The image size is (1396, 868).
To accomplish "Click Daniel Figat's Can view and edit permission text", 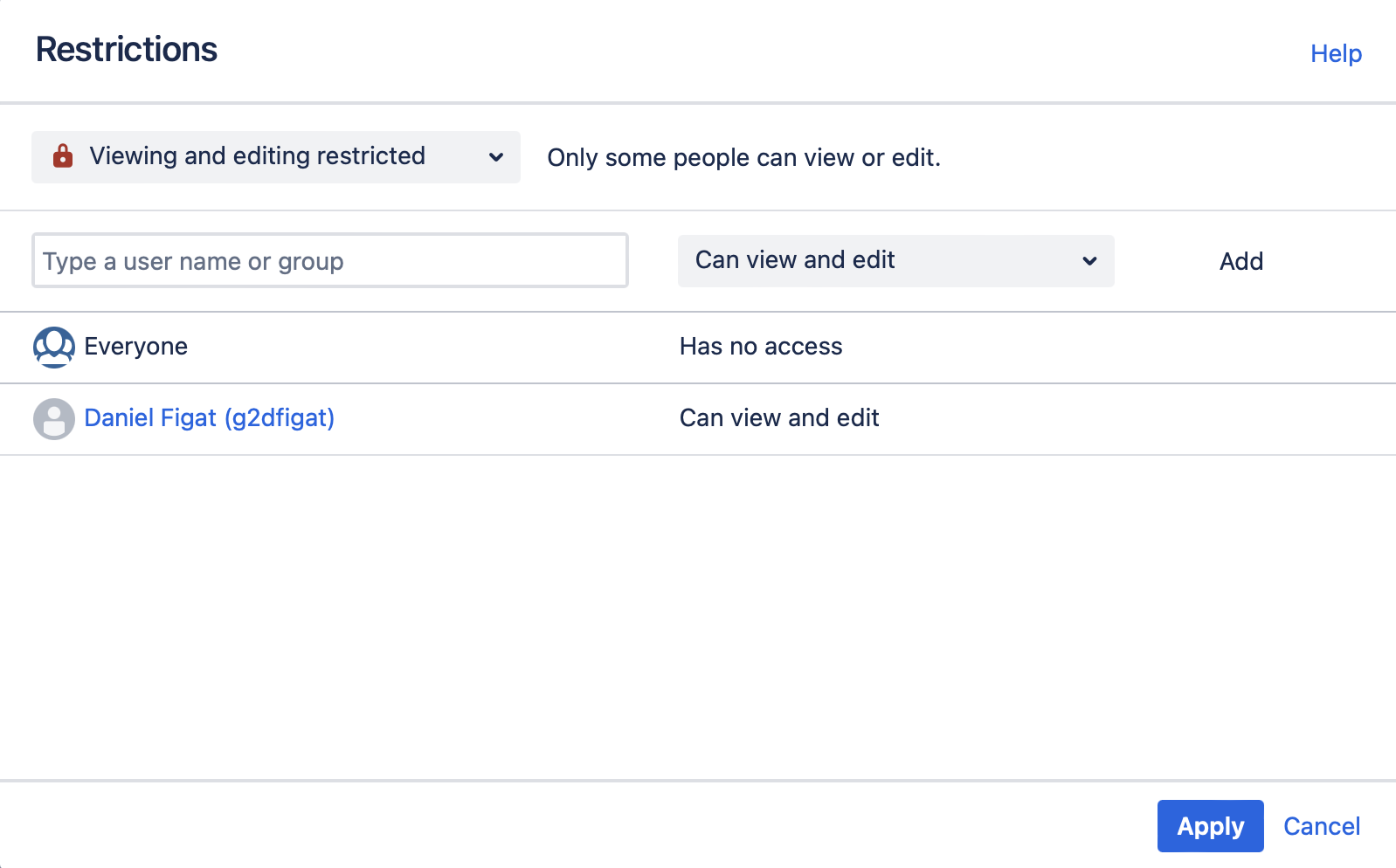I will [779, 418].
